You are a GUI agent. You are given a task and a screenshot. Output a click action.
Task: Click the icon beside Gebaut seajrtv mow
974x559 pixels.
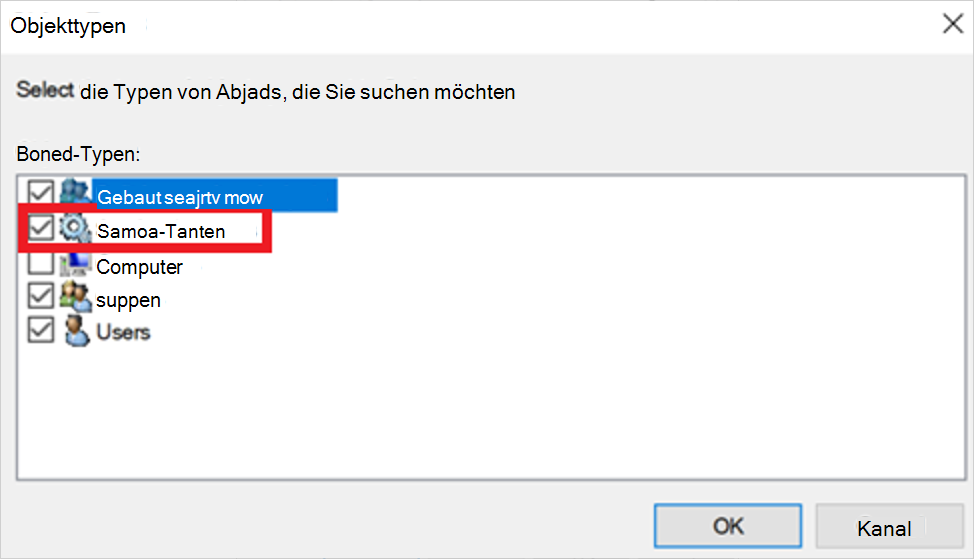tap(74, 193)
